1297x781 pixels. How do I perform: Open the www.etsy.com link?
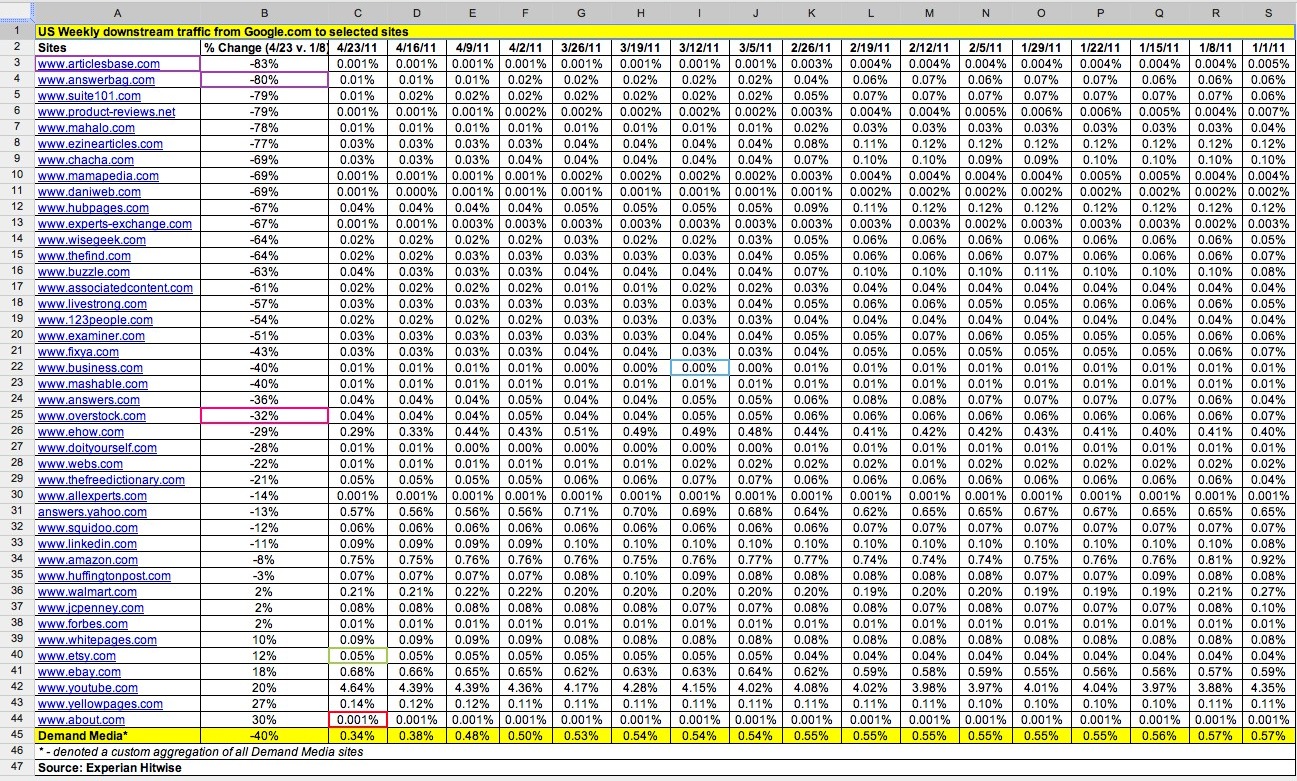77,656
